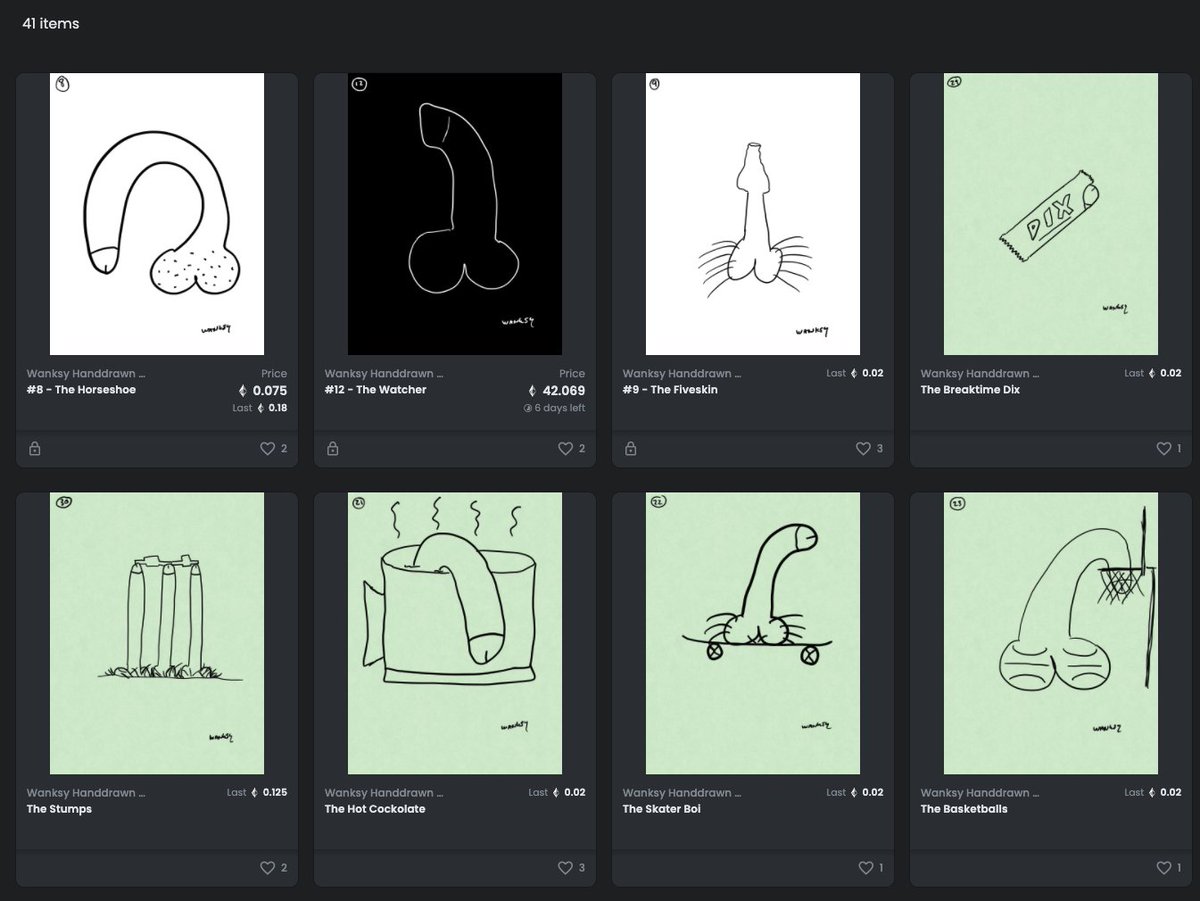Open The Stumps artwork thumbnail
The height and width of the screenshot is (901, 1200).
pos(157,633)
